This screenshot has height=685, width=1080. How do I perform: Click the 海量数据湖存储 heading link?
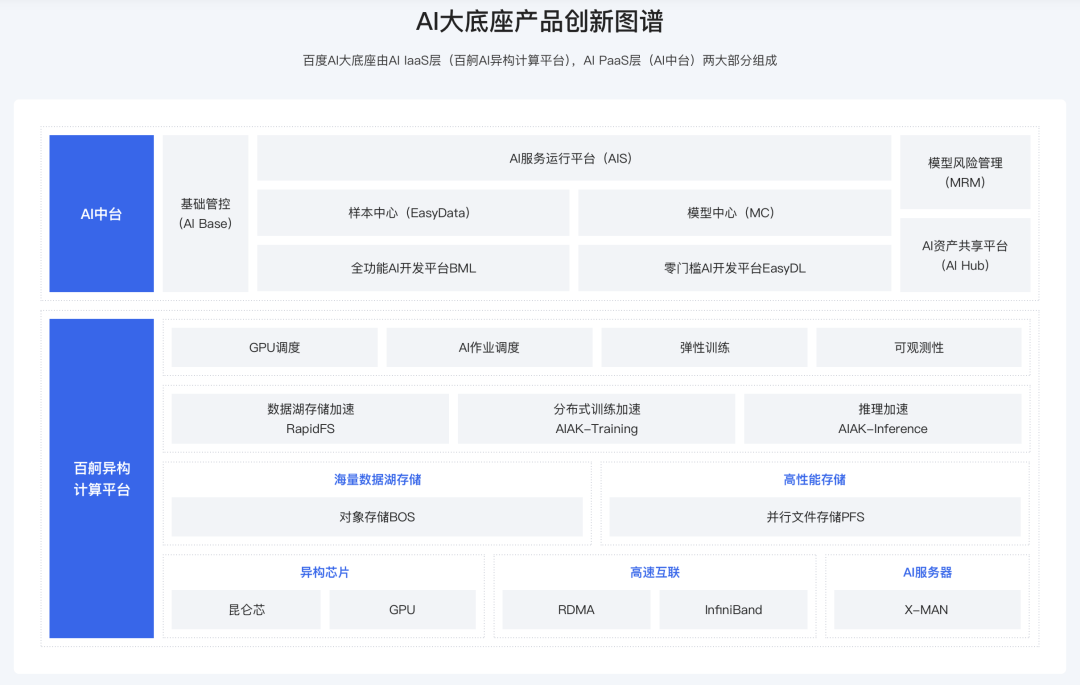(377, 479)
